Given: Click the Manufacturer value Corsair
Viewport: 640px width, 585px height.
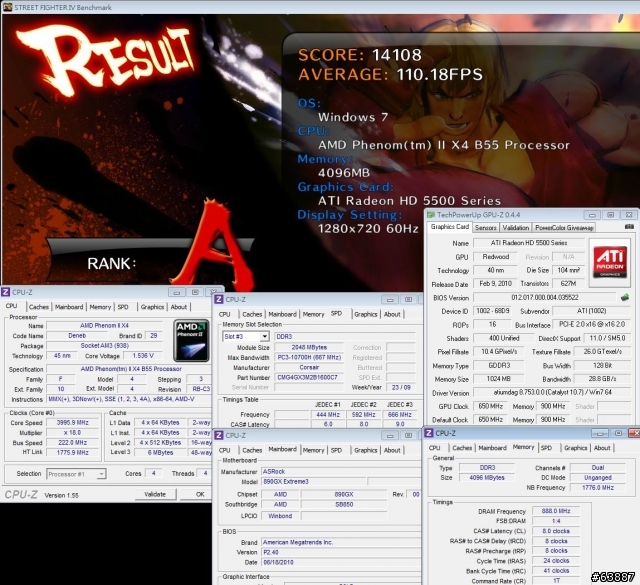Looking at the screenshot, I should 309,367.
